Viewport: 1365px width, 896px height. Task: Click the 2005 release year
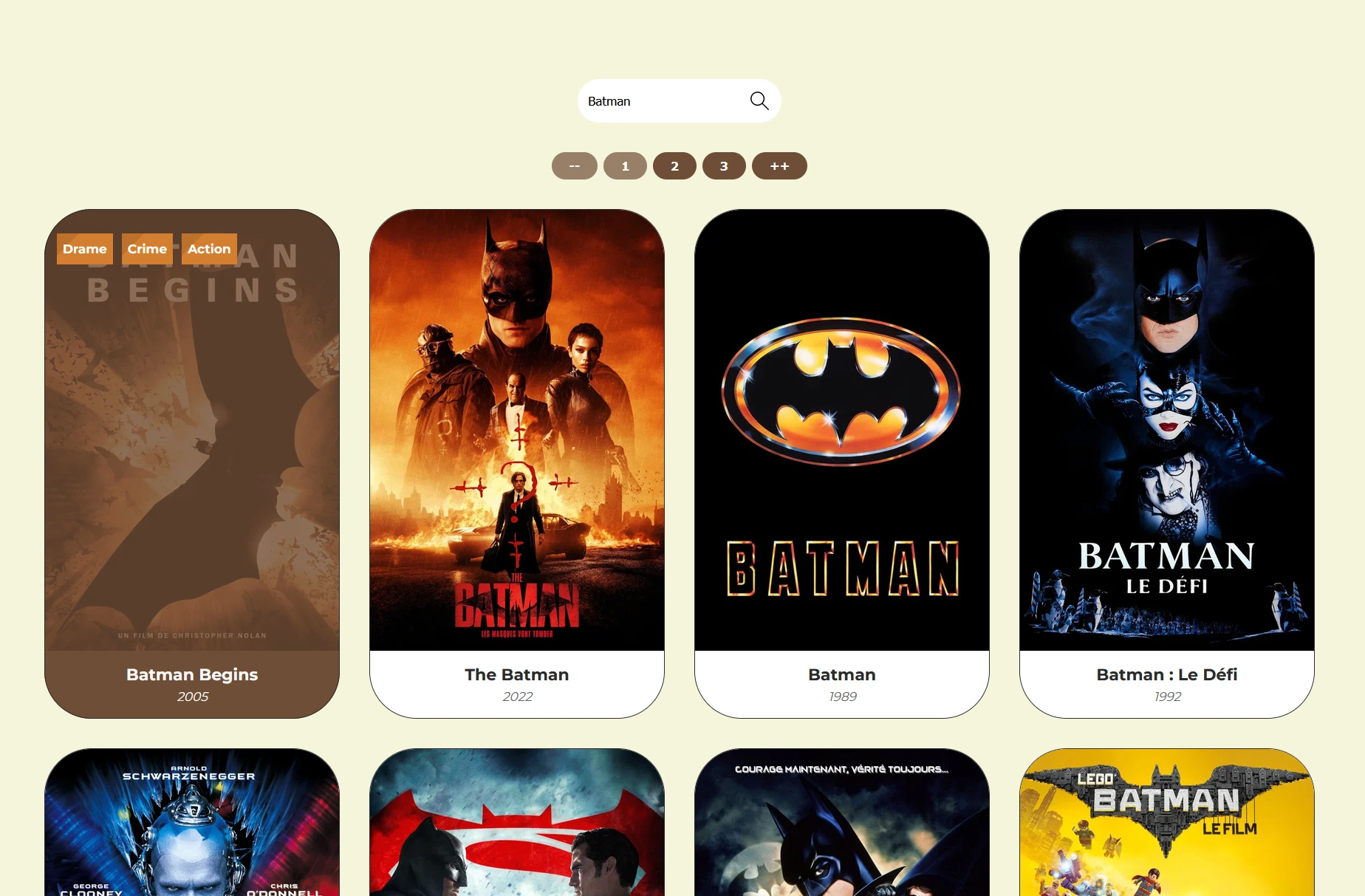coord(193,697)
